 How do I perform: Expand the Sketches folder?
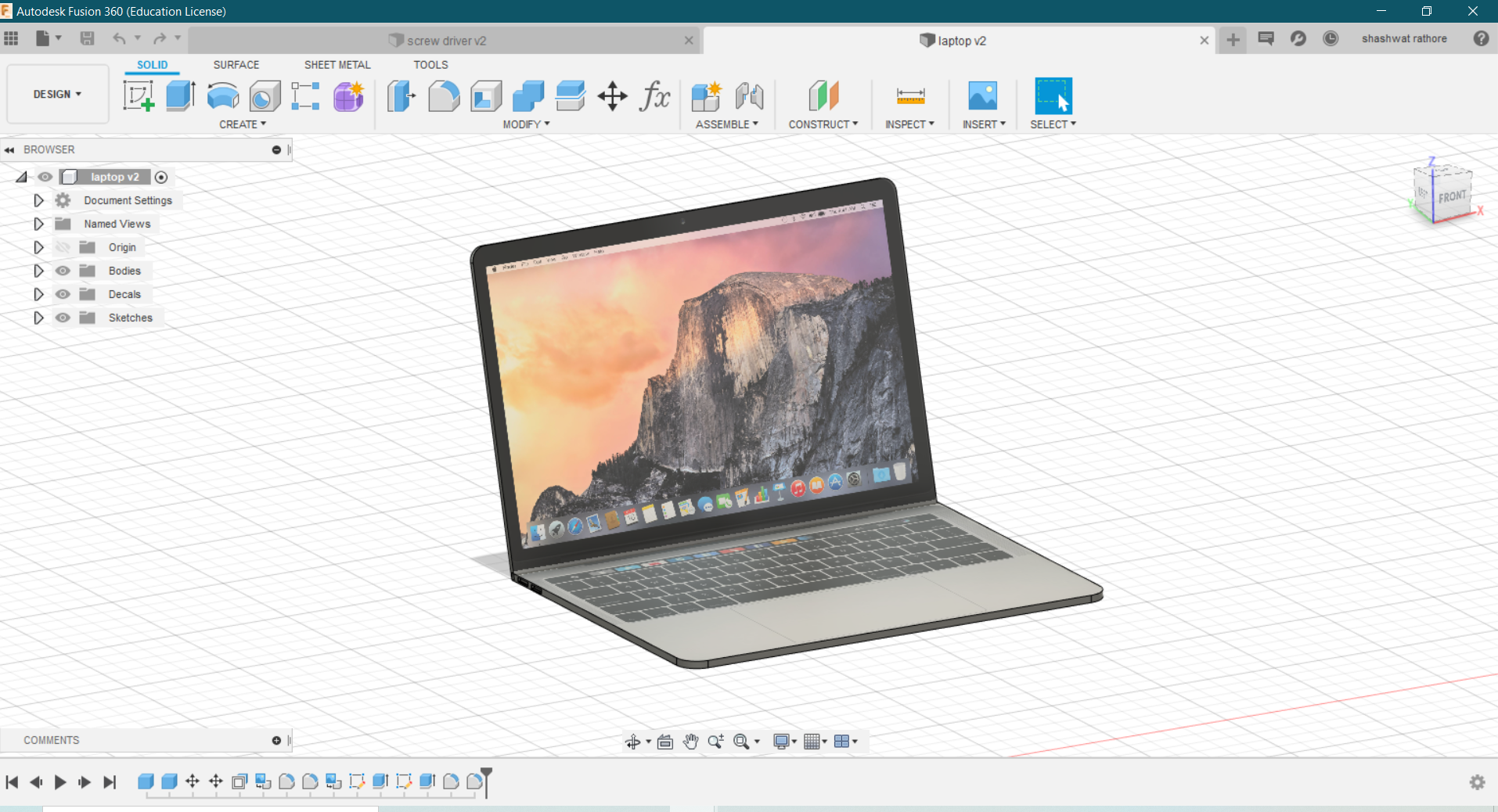[38, 318]
